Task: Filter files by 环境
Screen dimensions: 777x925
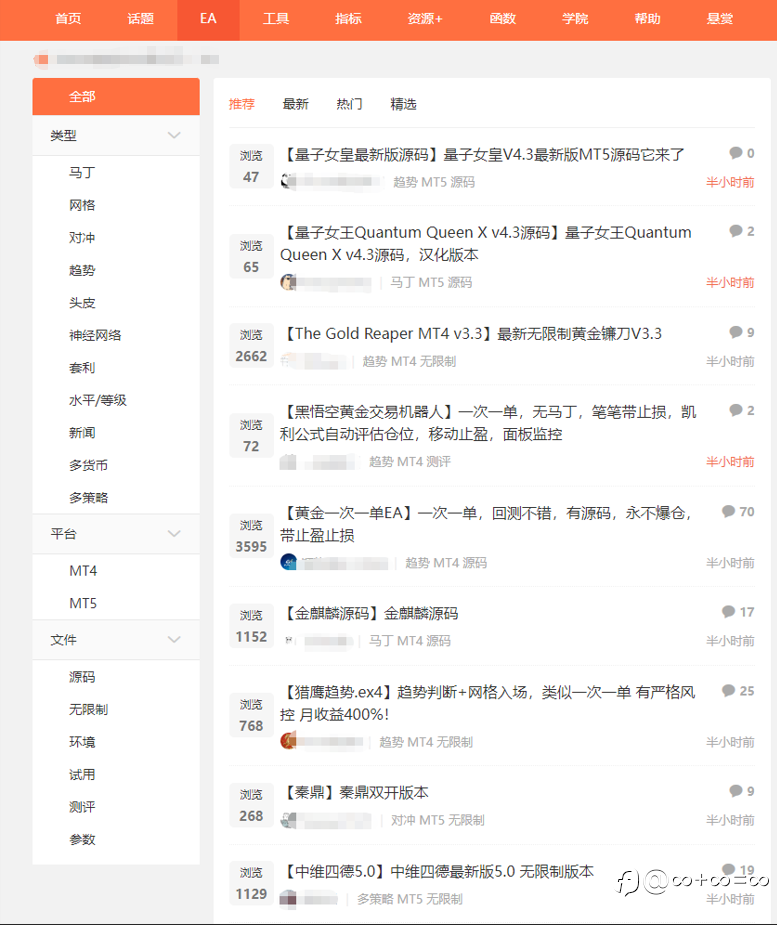Action: click(x=82, y=742)
